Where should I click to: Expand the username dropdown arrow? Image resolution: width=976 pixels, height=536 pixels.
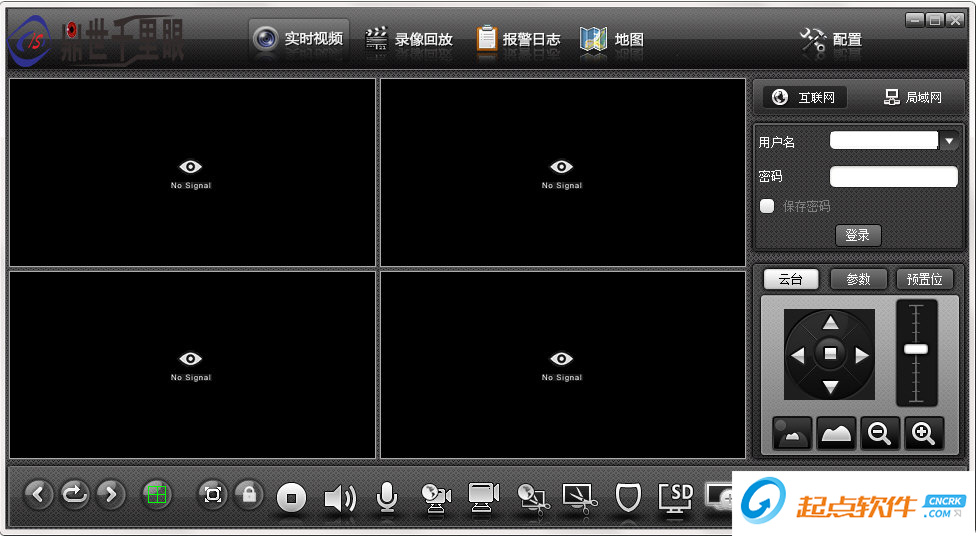click(949, 141)
